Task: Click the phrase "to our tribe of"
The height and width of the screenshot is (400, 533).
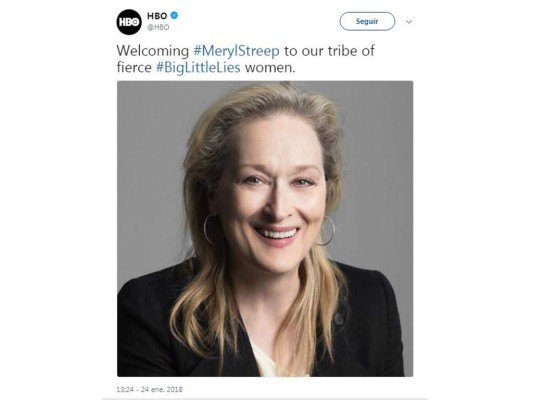Action: pos(329,51)
